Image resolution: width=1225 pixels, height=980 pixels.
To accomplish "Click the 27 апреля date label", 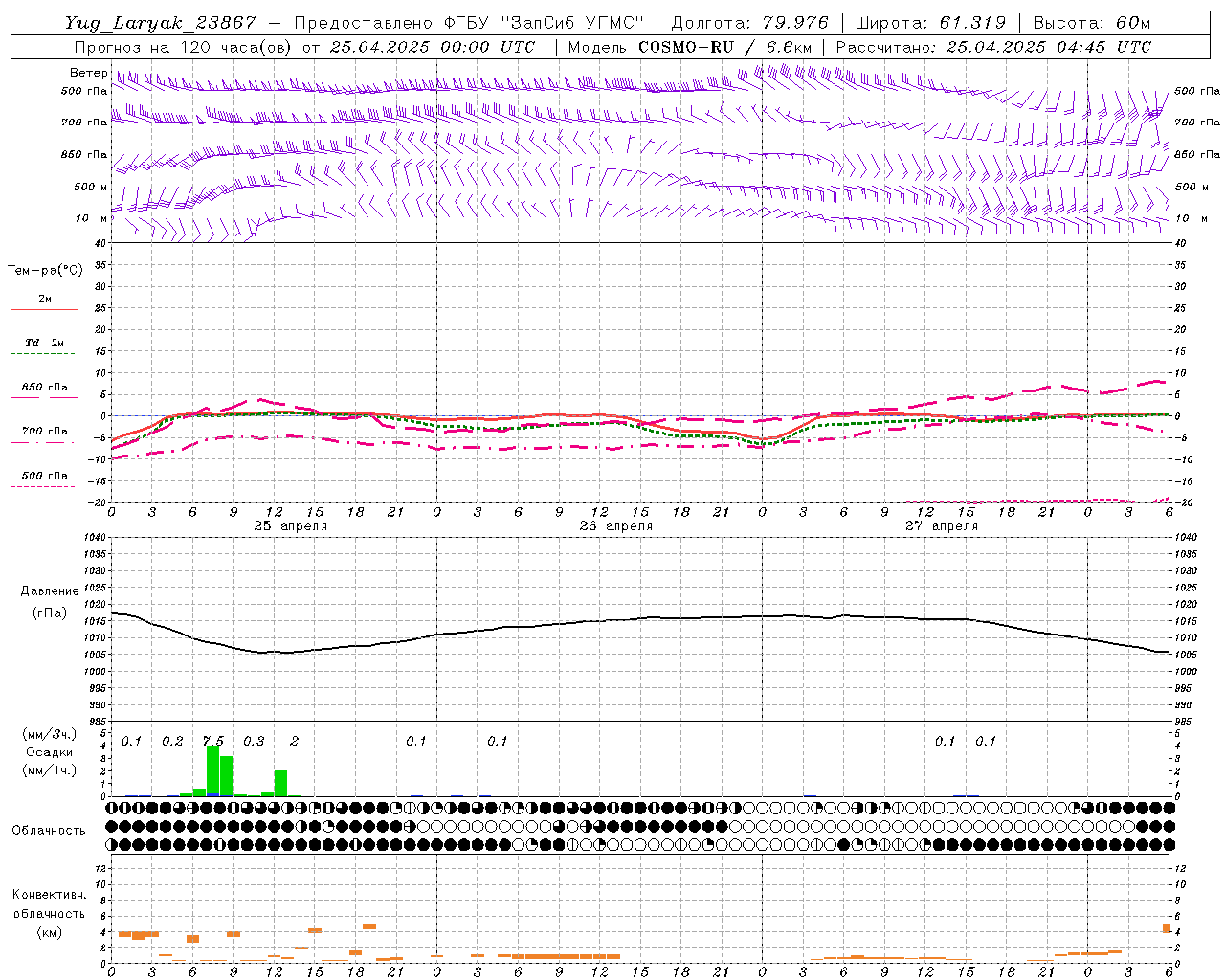I will [941, 526].
